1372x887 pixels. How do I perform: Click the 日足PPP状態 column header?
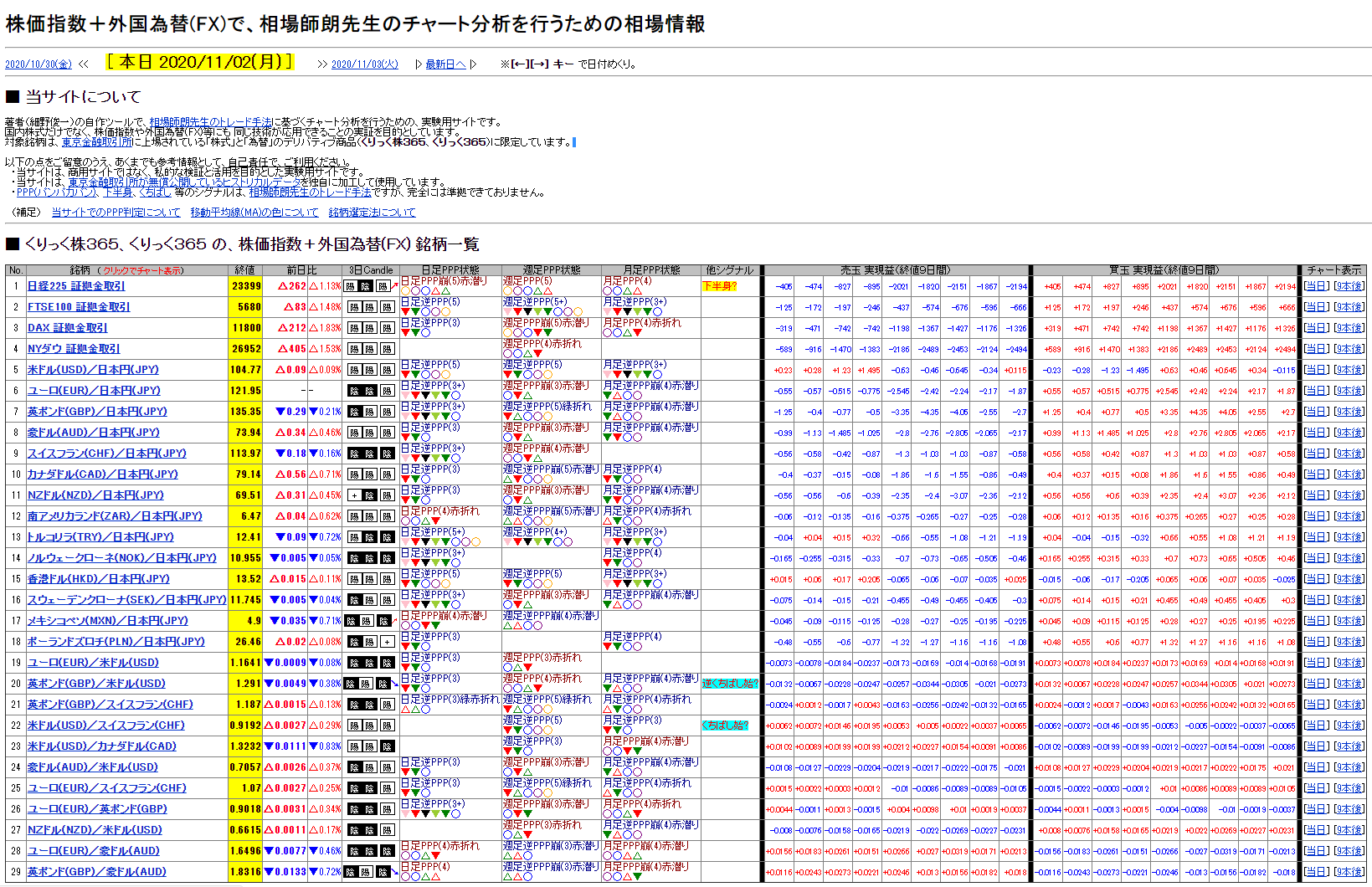450,270
